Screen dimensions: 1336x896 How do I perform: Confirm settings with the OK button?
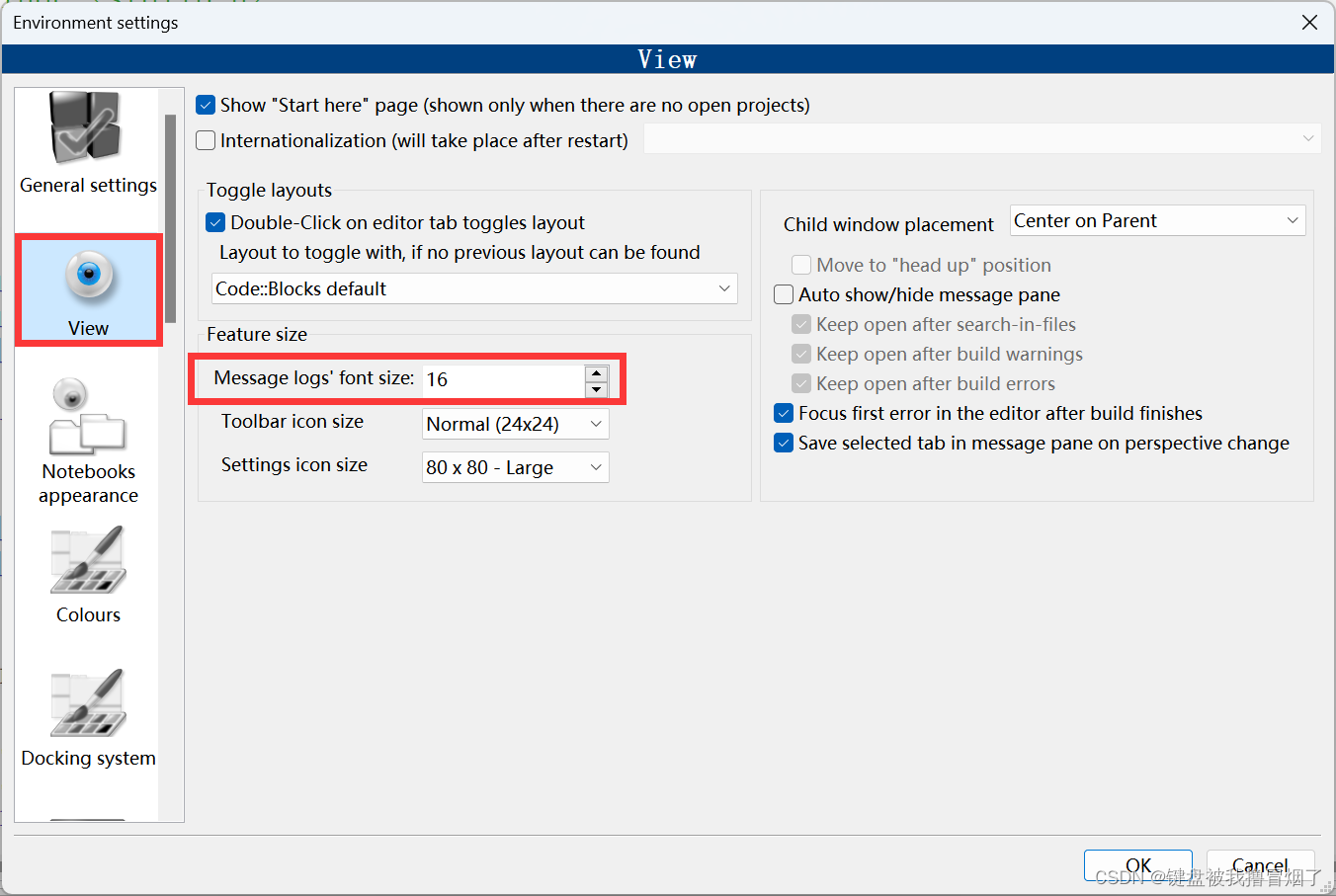click(x=1137, y=865)
